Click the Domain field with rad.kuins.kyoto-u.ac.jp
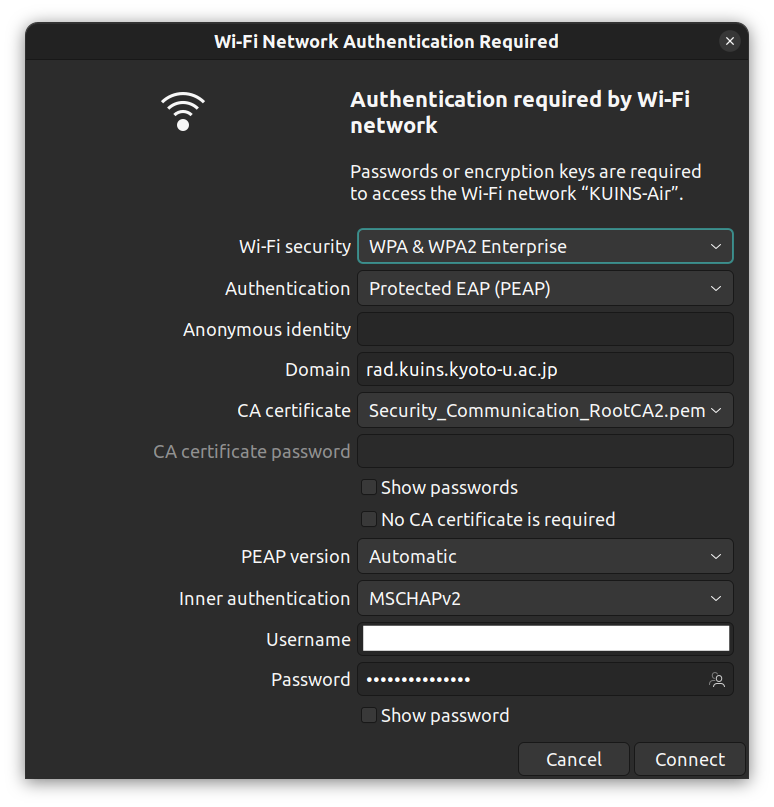The width and height of the screenshot is (774, 807). tap(545, 370)
